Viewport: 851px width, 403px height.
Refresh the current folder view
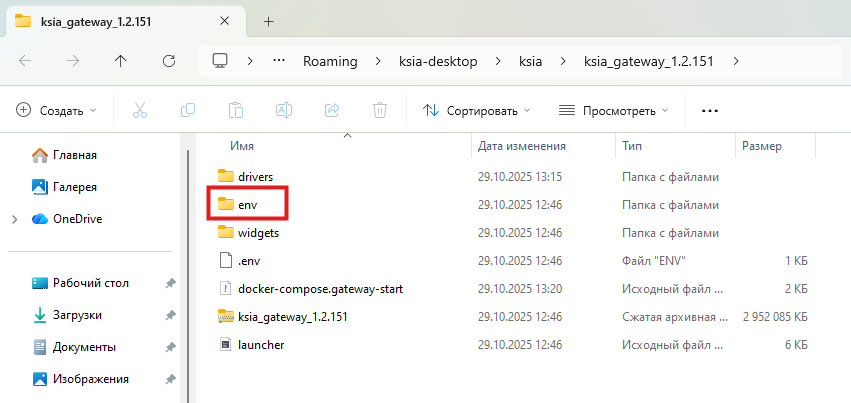[168, 61]
